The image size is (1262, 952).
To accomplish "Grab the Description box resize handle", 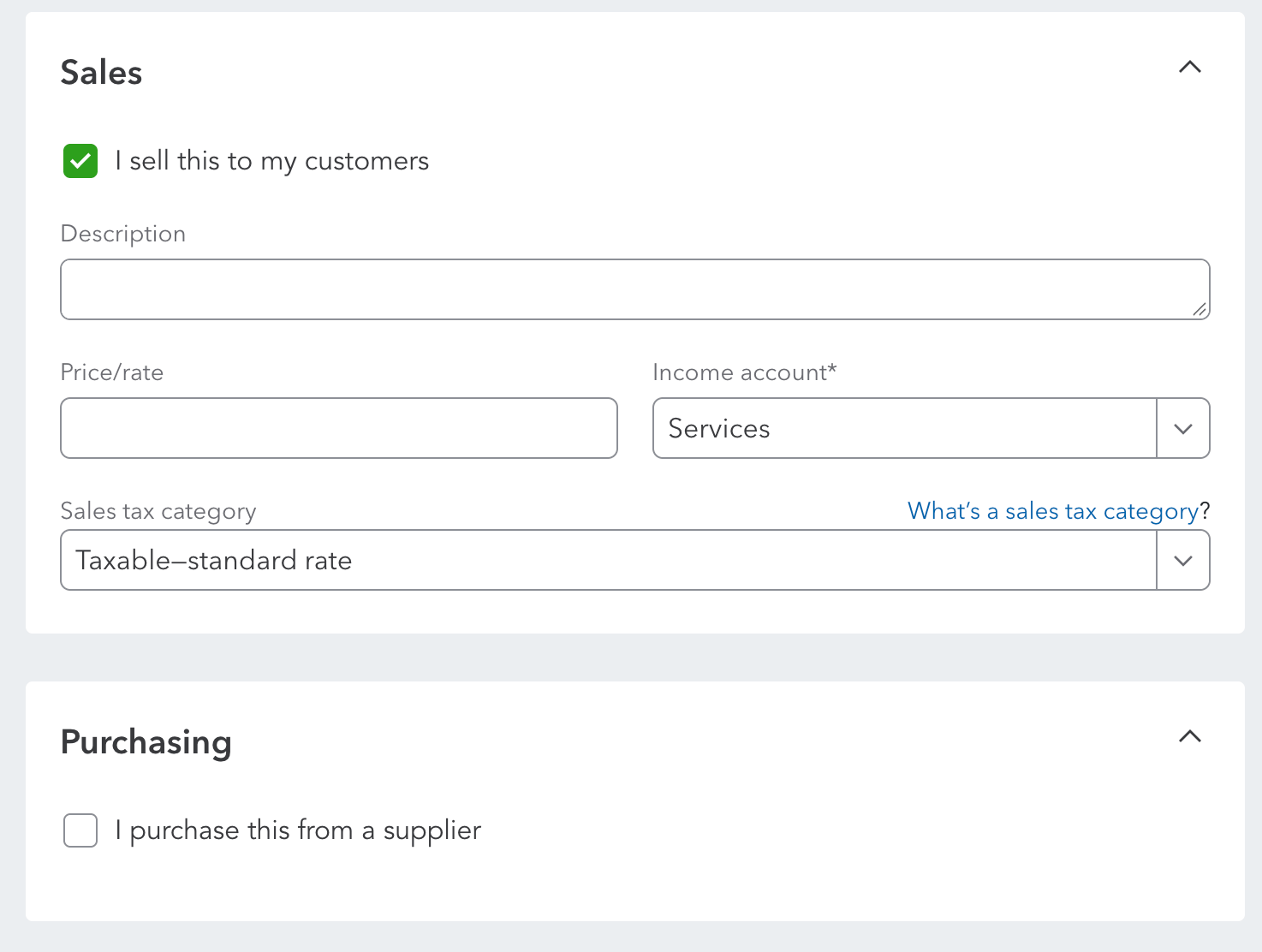I will tap(1199, 310).
